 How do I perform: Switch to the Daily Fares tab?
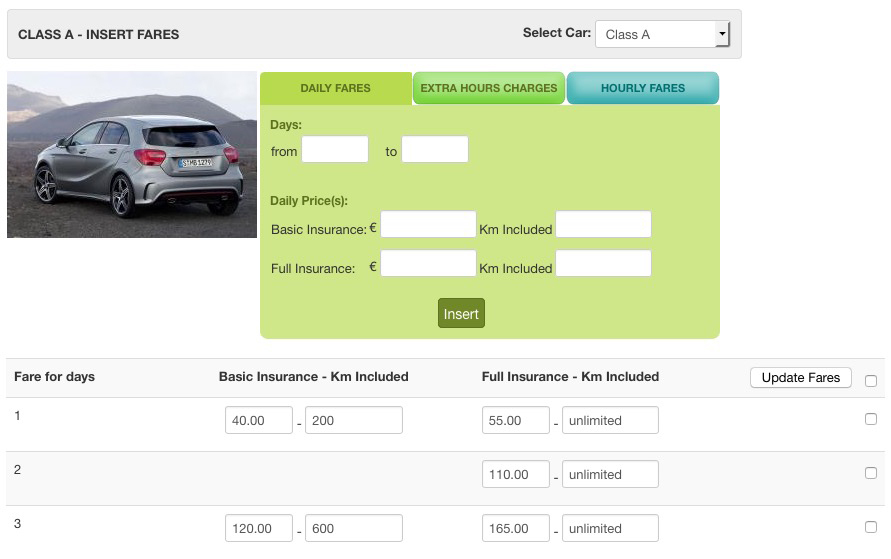pos(336,88)
